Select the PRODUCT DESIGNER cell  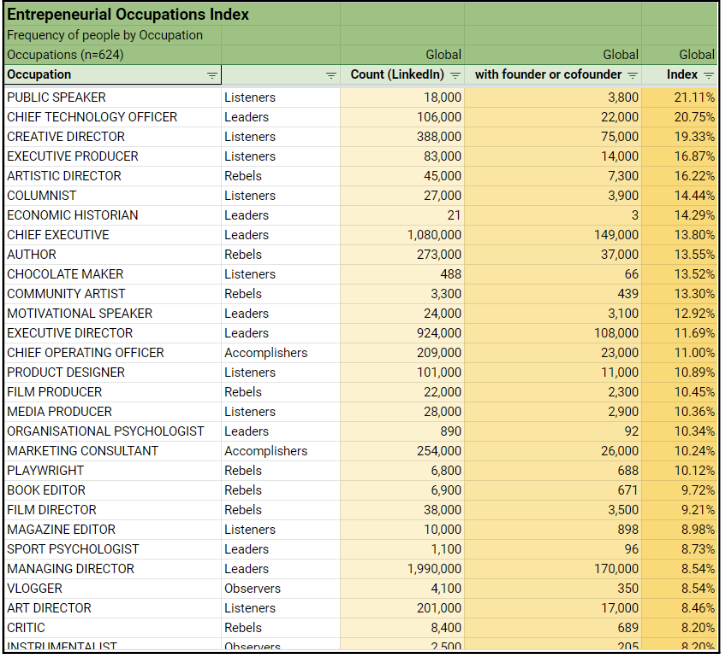pos(113,373)
